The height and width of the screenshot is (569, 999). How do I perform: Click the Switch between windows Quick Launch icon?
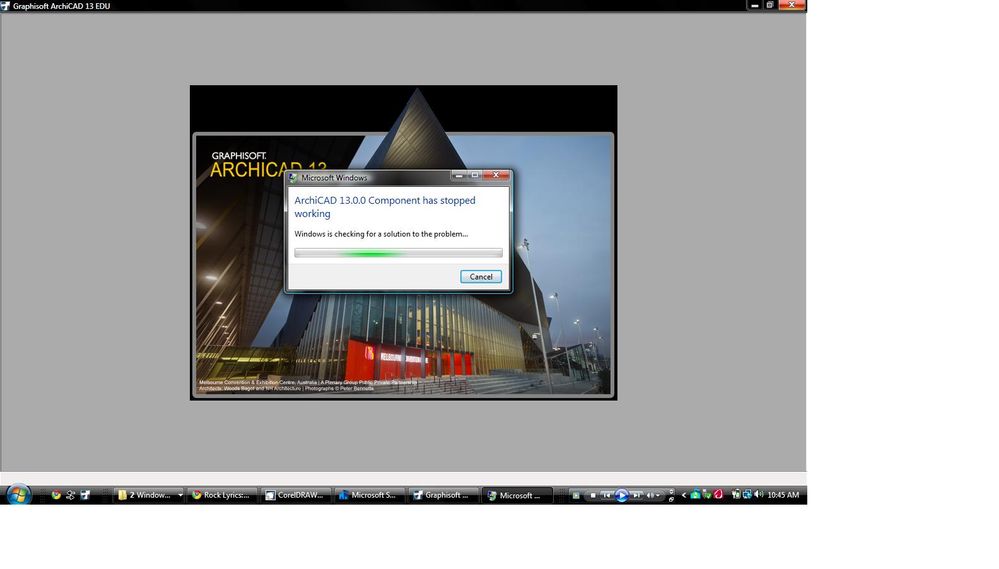70,494
